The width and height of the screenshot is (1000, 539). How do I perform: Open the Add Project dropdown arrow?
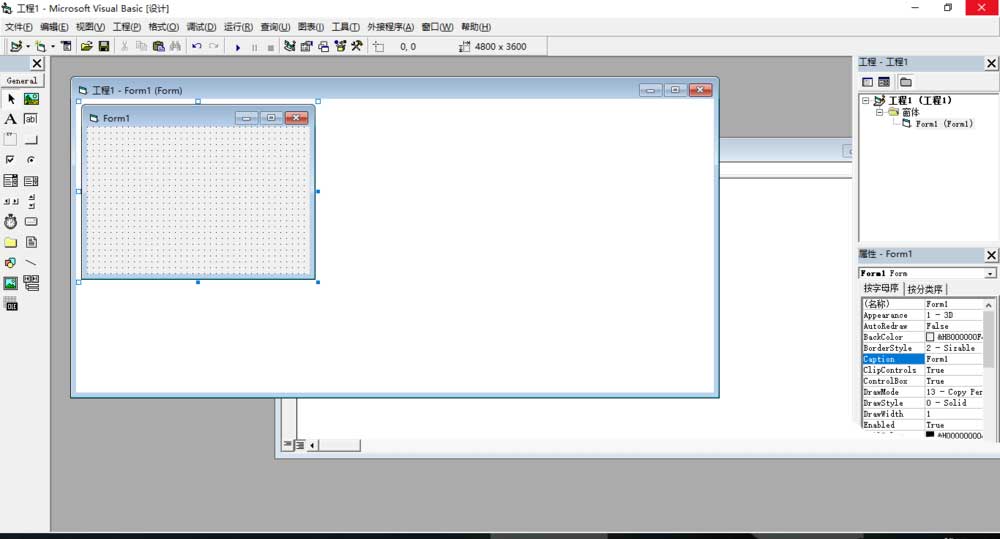28,47
